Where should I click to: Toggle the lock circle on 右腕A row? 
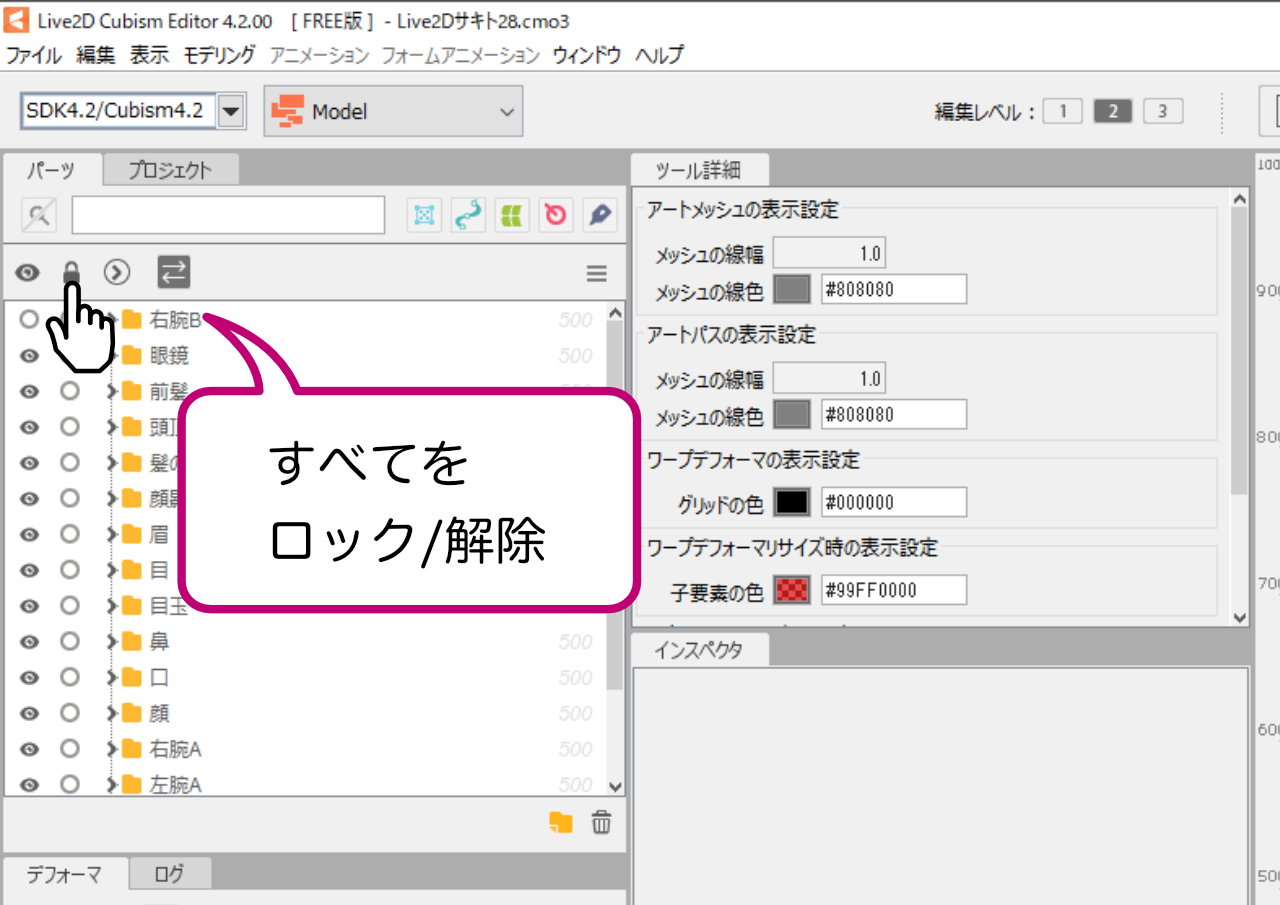(69, 749)
